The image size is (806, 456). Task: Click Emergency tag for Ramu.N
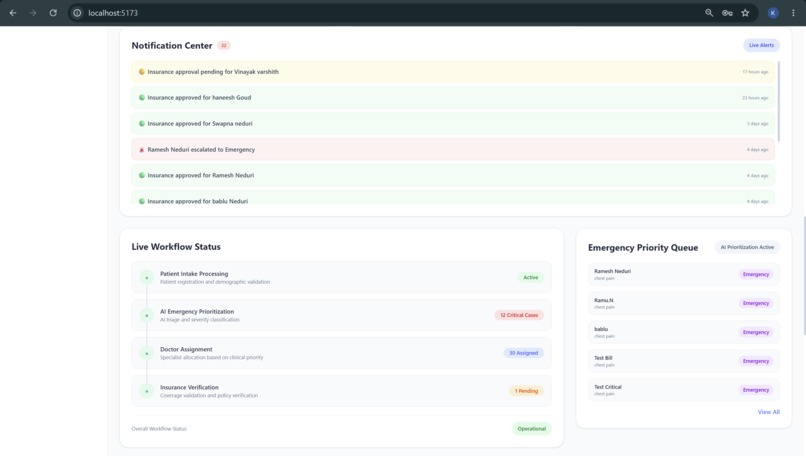(756, 303)
